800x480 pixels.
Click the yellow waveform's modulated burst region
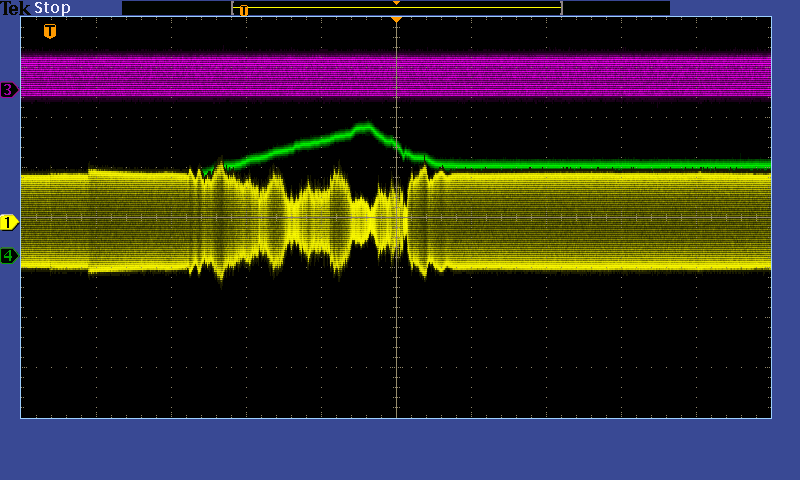point(310,215)
